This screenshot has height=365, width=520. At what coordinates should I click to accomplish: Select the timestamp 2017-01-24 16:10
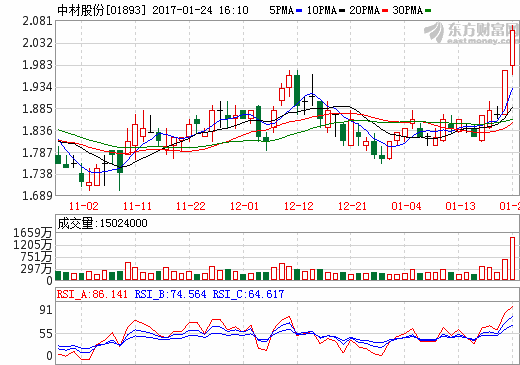pos(200,10)
